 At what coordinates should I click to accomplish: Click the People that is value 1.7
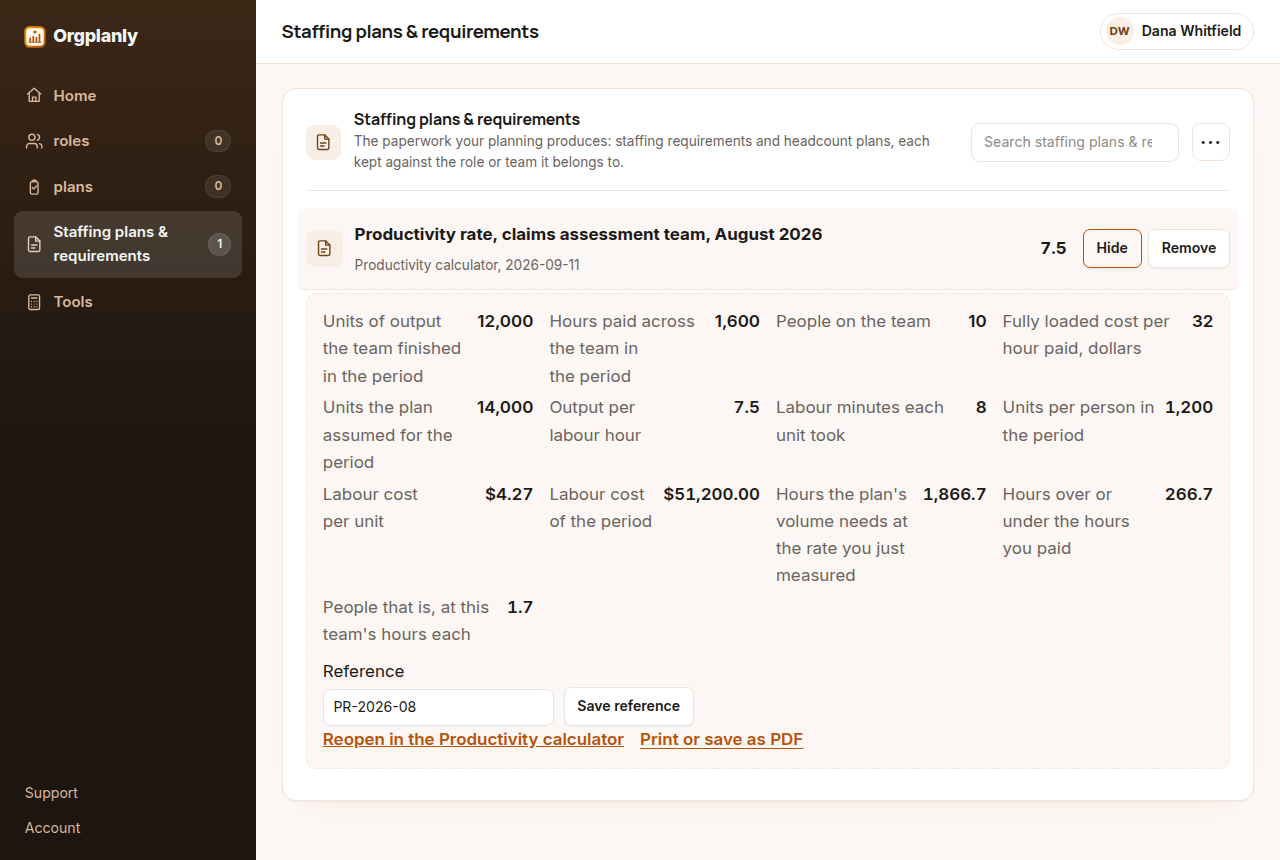pos(520,607)
